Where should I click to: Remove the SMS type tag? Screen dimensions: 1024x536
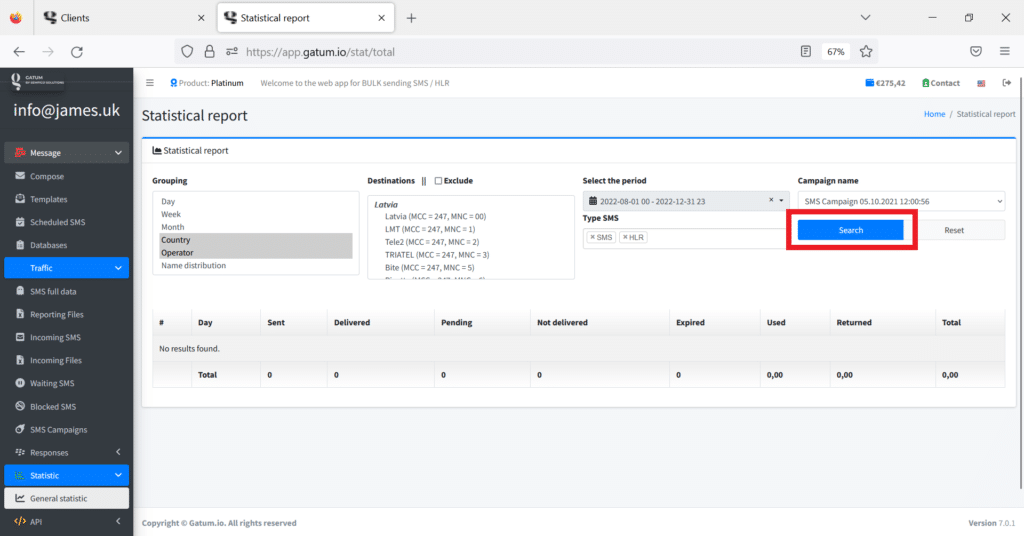pos(592,237)
